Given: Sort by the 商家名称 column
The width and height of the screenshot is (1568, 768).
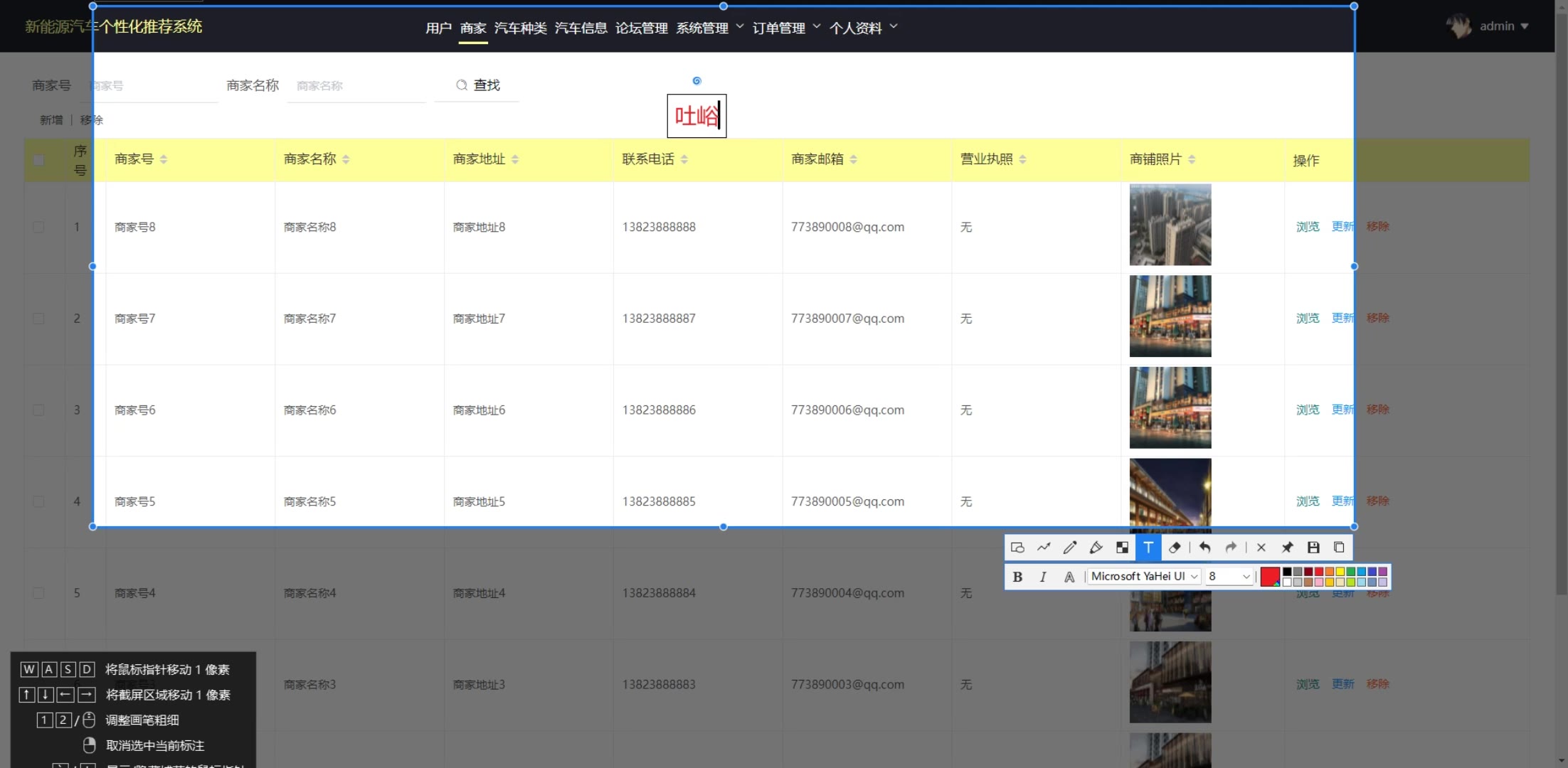Looking at the screenshot, I should (x=346, y=159).
